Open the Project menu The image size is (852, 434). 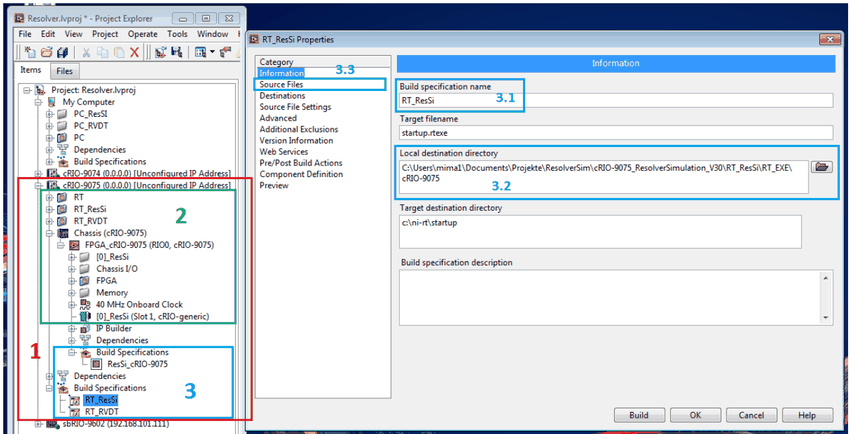(105, 34)
